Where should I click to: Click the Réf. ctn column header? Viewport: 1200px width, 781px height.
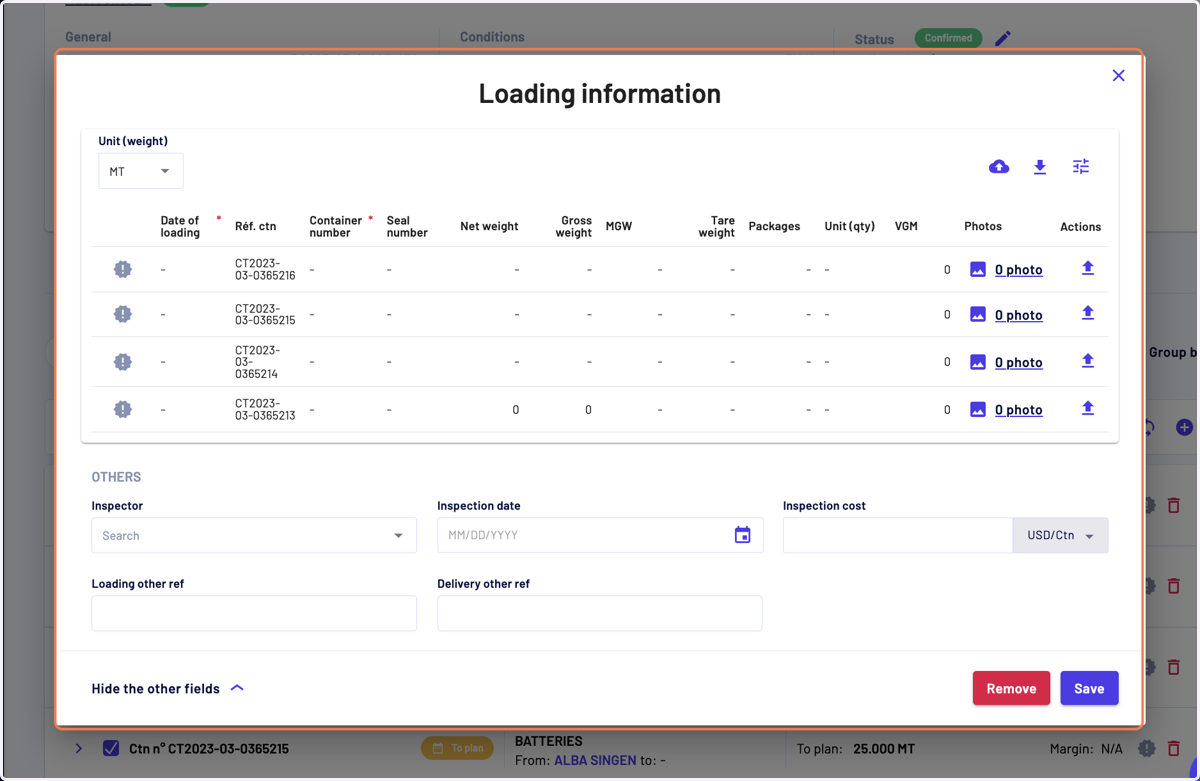(255, 226)
